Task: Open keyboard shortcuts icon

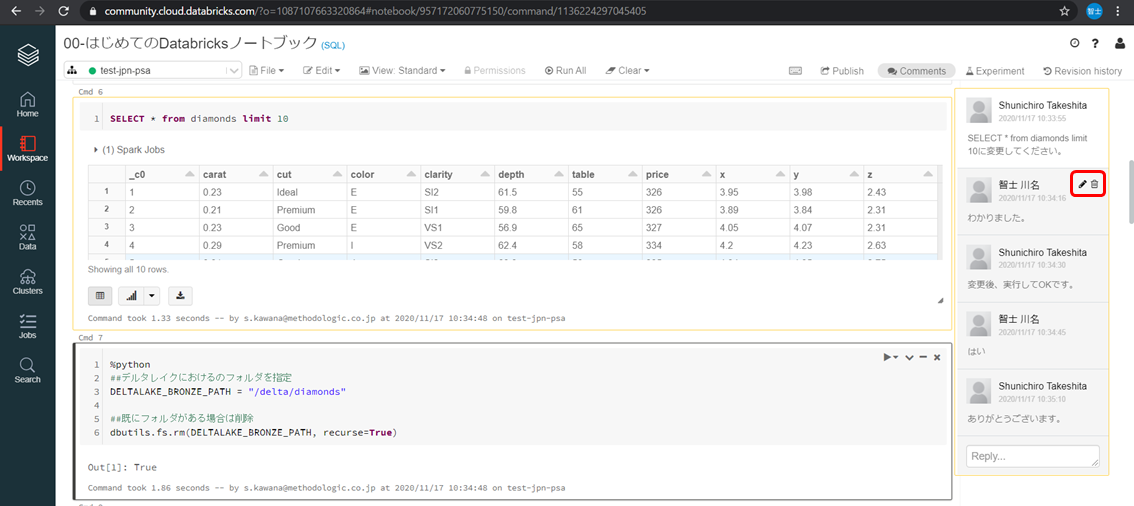Action: click(796, 71)
